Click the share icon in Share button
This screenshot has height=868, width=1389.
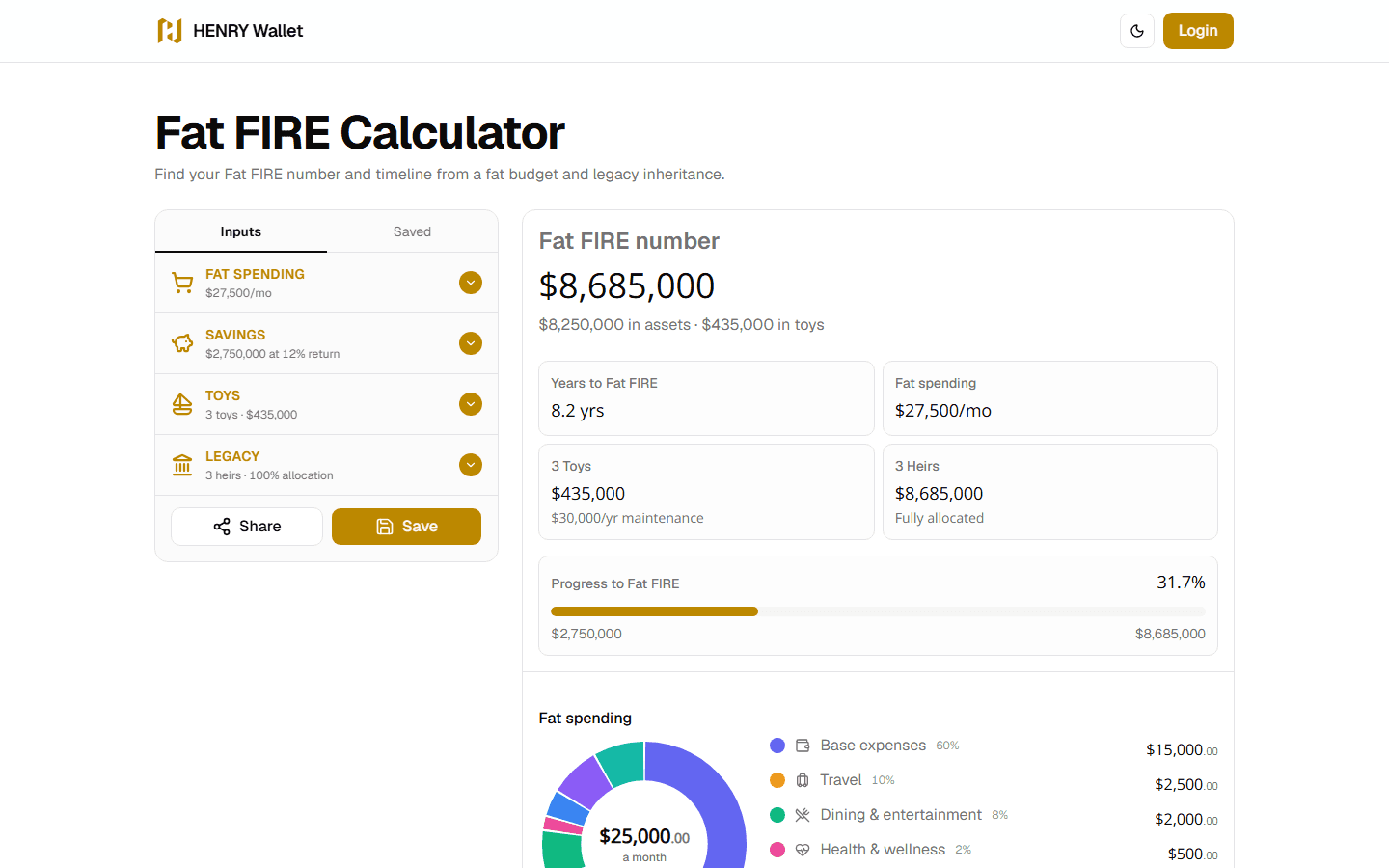pyautogui.click(x=222, y=527)
